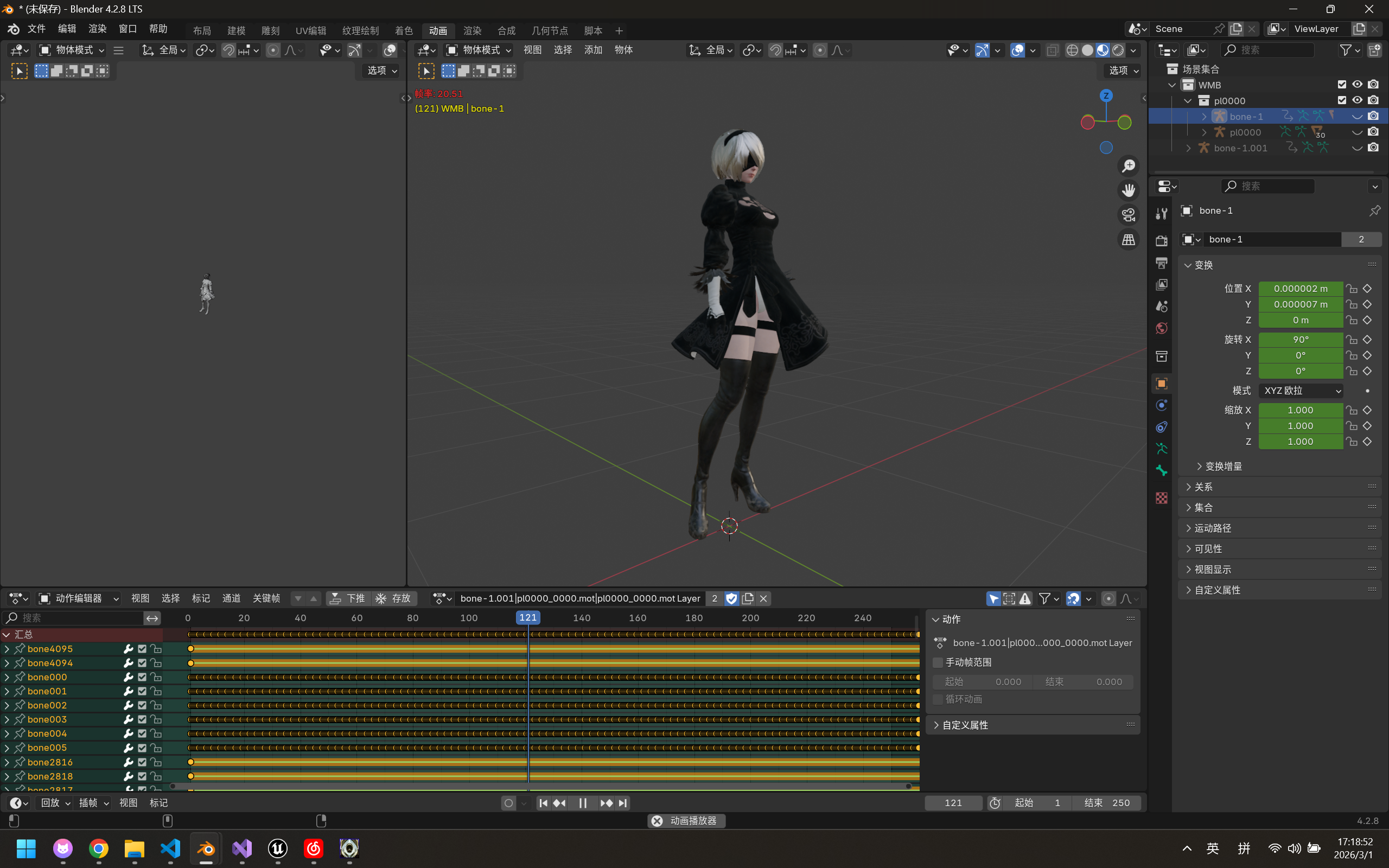1389x868 pixels.
Task: Pause animation with the playback button
Action: point(583,802)
